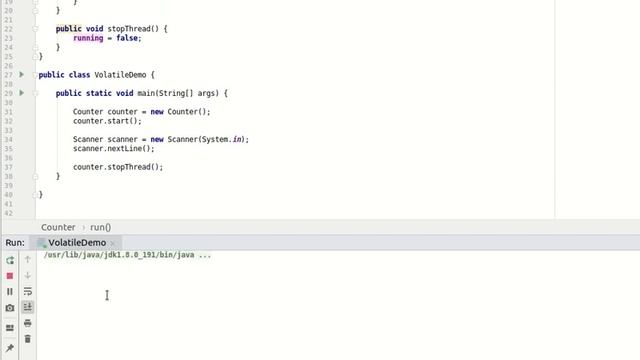Go down the stack trace with down arrow
Viewport: 640px width, 360px height.
coord(27,275)
